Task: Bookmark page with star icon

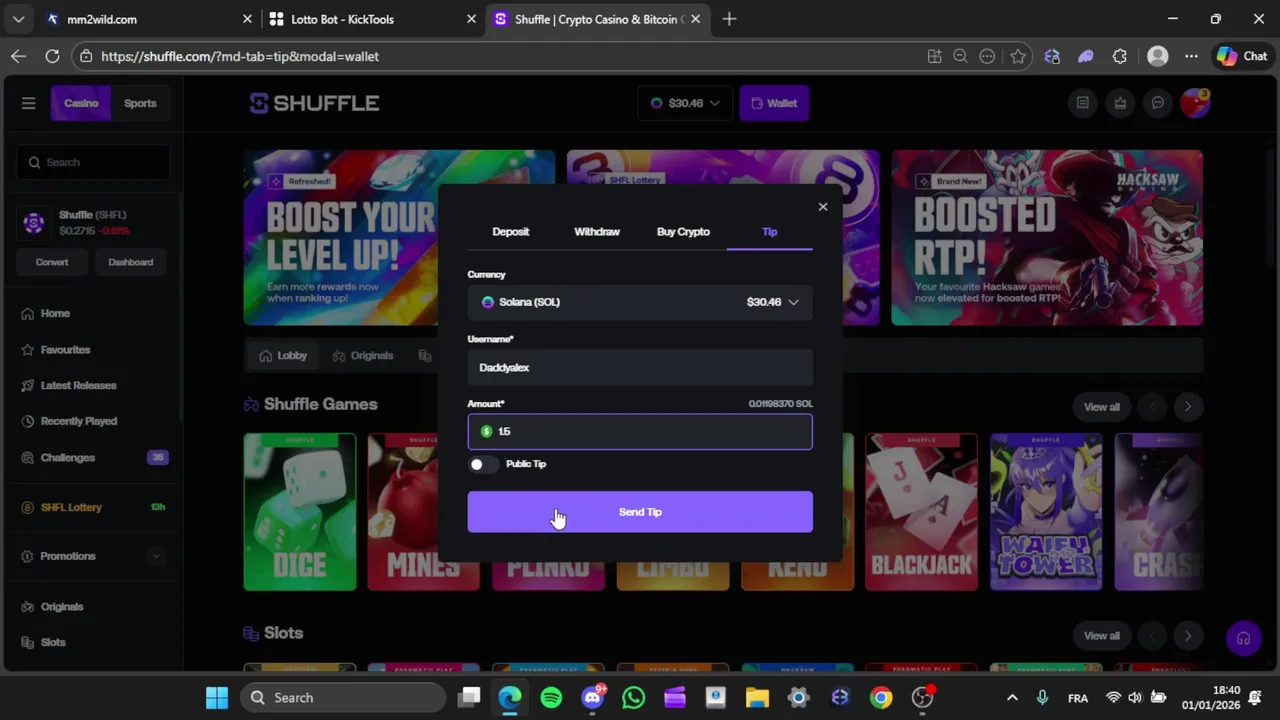Action: [x=1017, y=57]
